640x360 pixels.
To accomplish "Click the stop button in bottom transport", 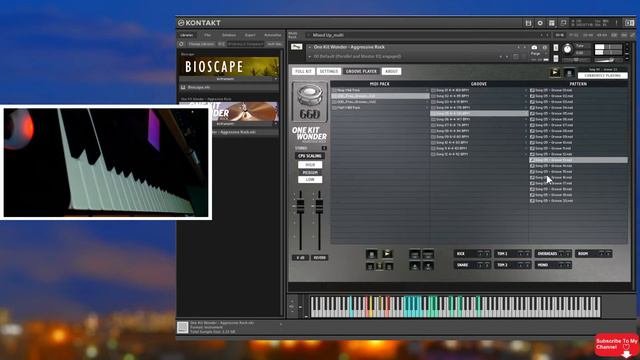I will tap(371, 254).
